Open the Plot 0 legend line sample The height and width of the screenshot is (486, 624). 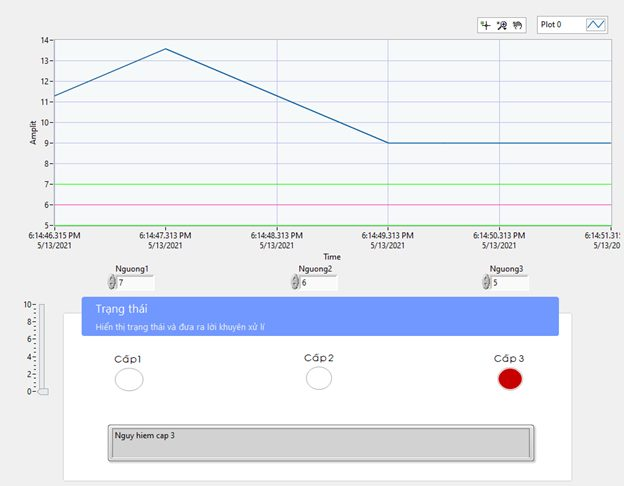(595, 25)
